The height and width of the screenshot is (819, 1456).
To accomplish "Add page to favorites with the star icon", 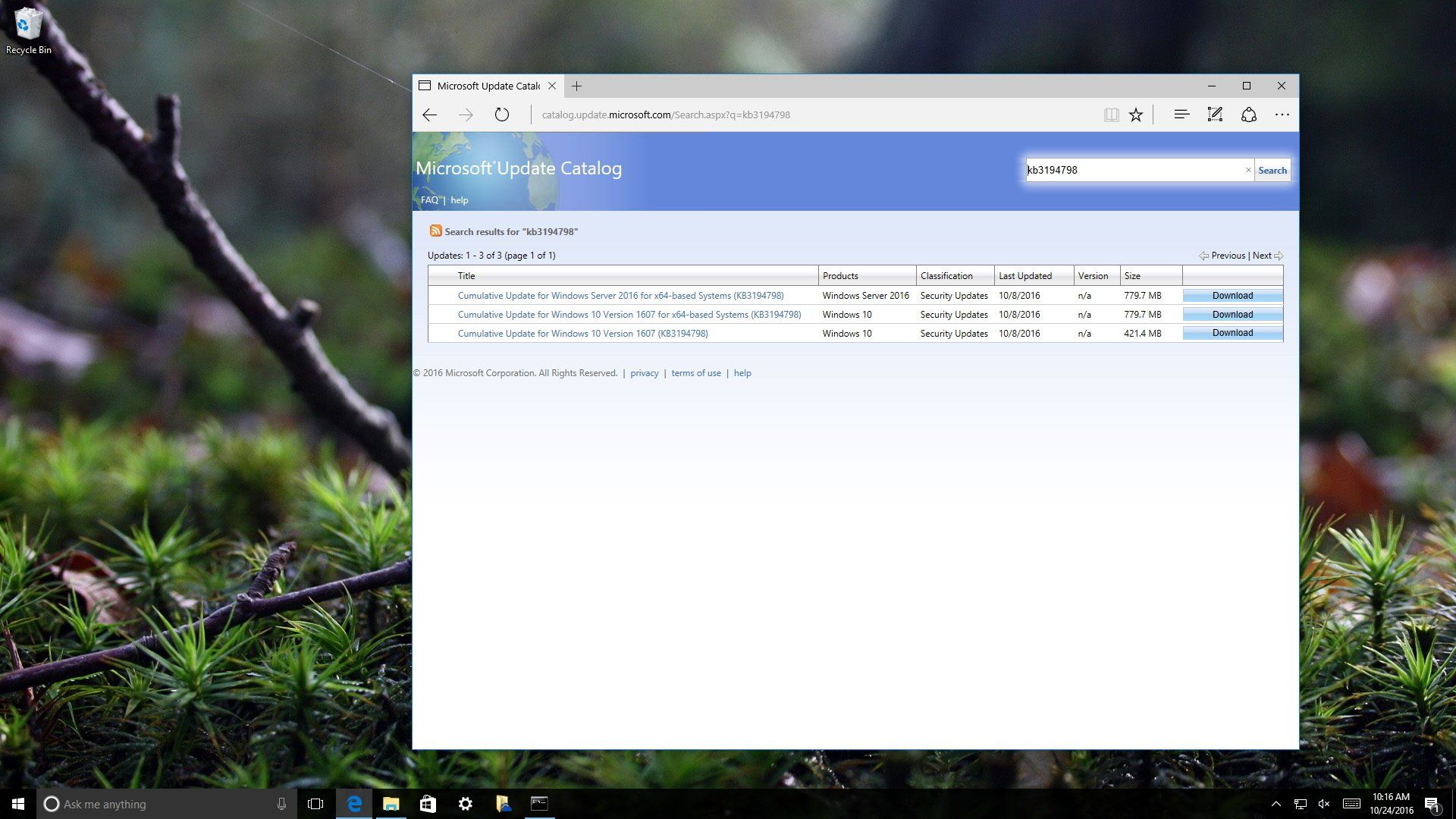I will tap(1135, 115).
